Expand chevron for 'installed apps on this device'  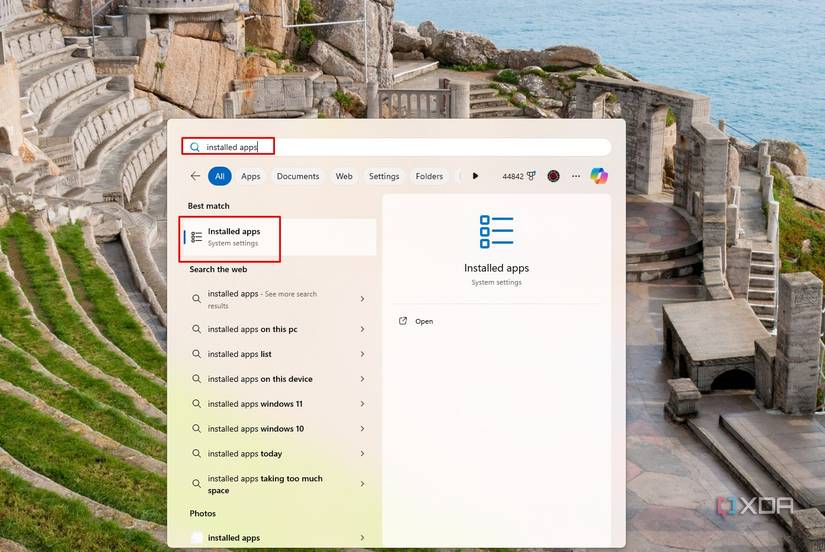point(363,379)
